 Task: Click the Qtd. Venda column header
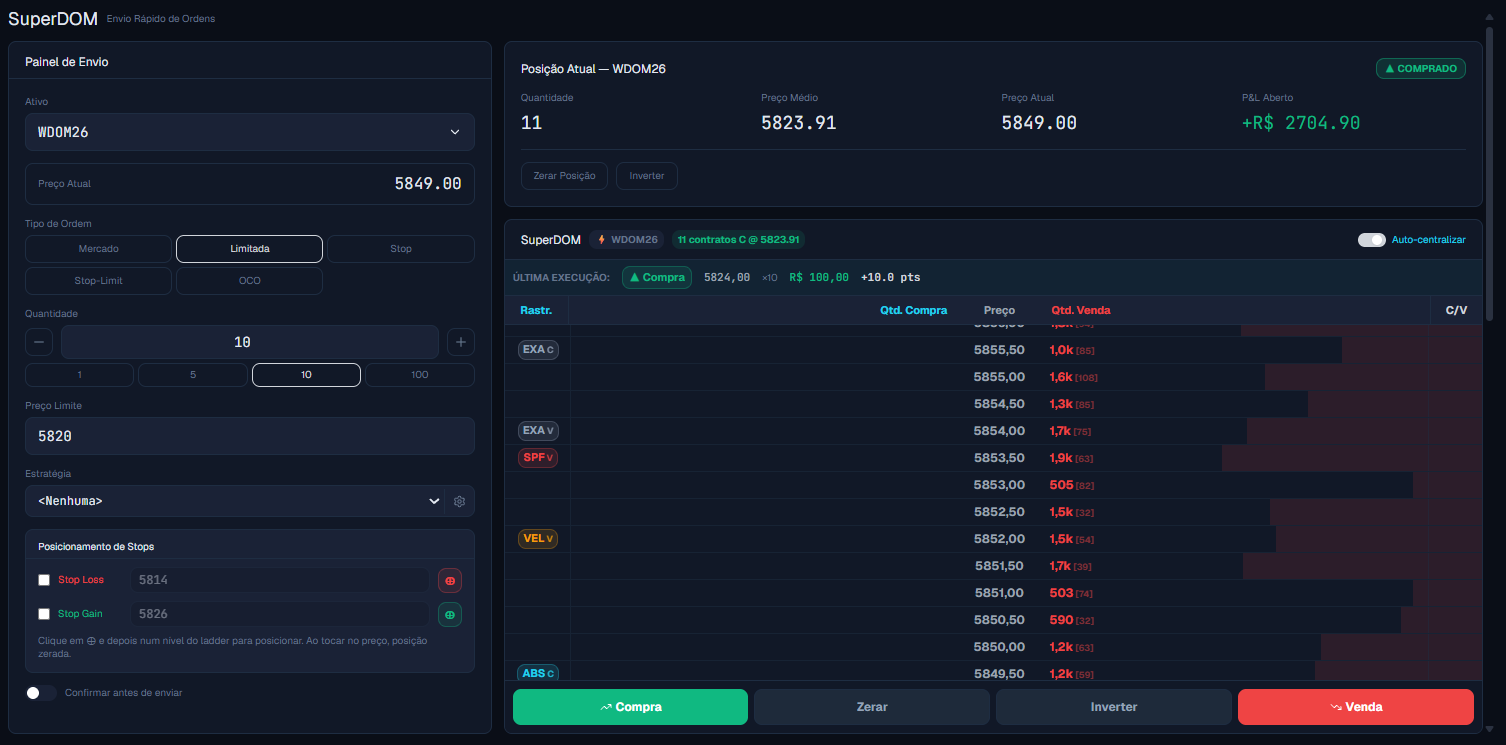pyautogui.click(x=1080, y=310)
